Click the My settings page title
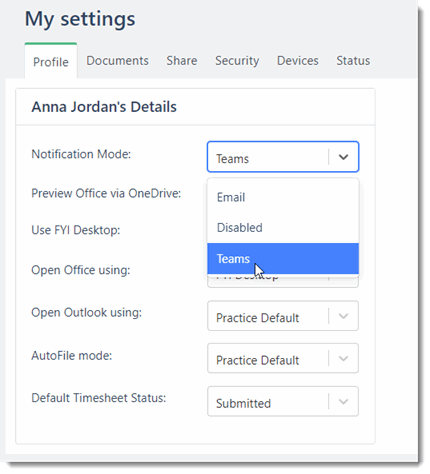The height and width of the screenshot is (474, 430). tap(80, 19)
